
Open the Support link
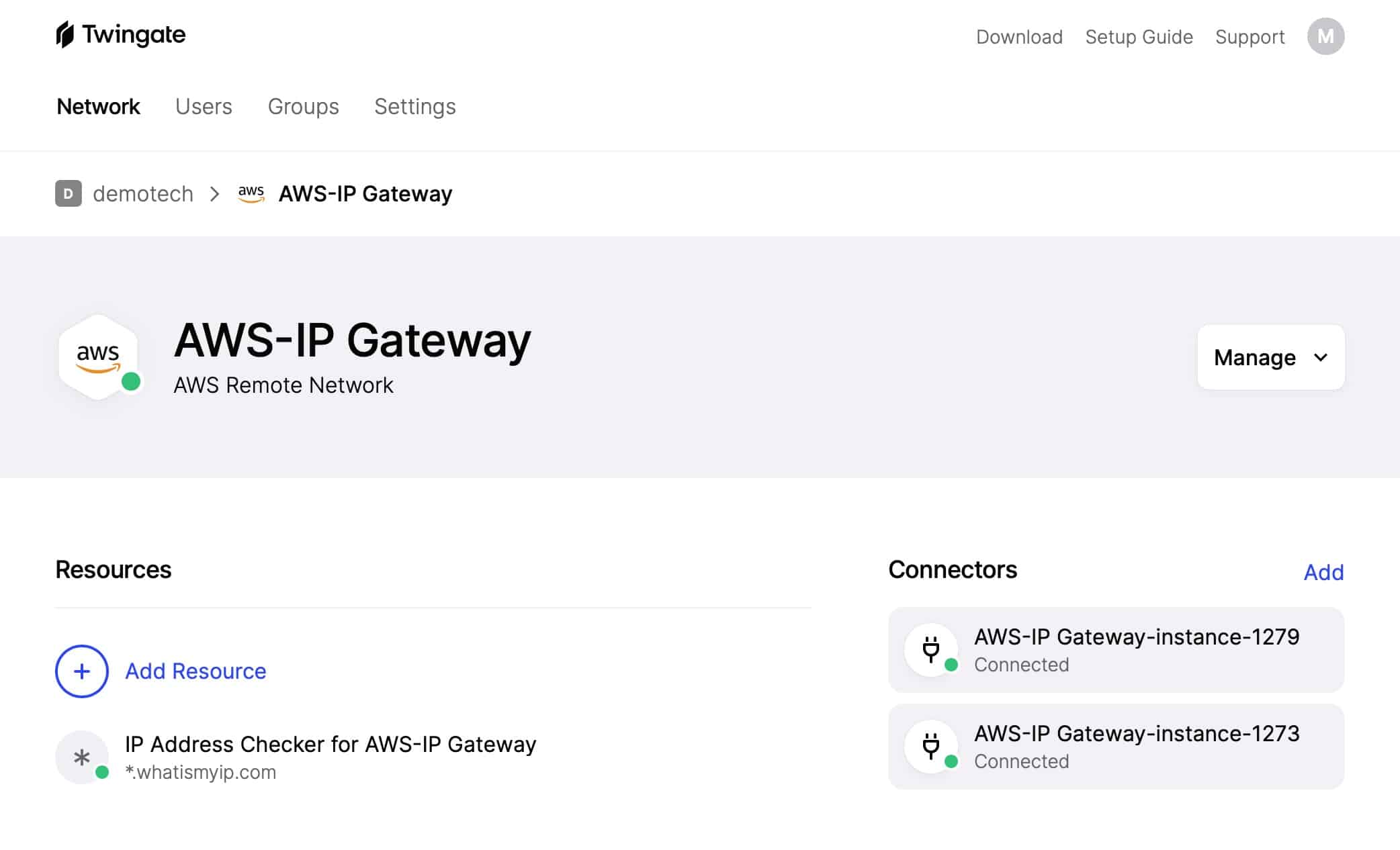pos(1250,37)
